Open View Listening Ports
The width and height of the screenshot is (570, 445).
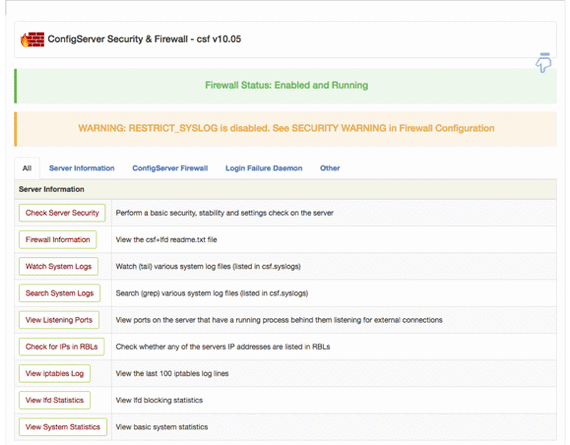(x=59, y=320)
